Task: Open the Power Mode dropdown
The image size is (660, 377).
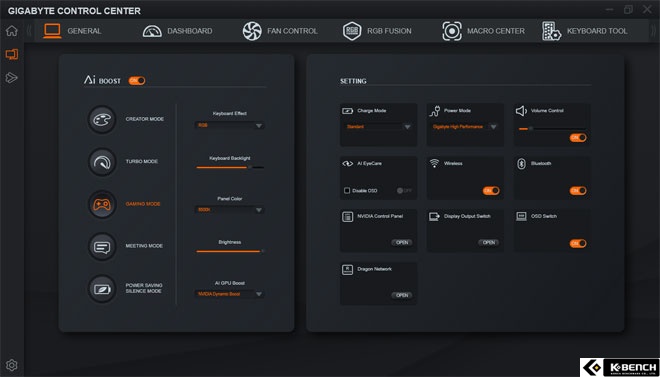Action: (x=466, y=127)
